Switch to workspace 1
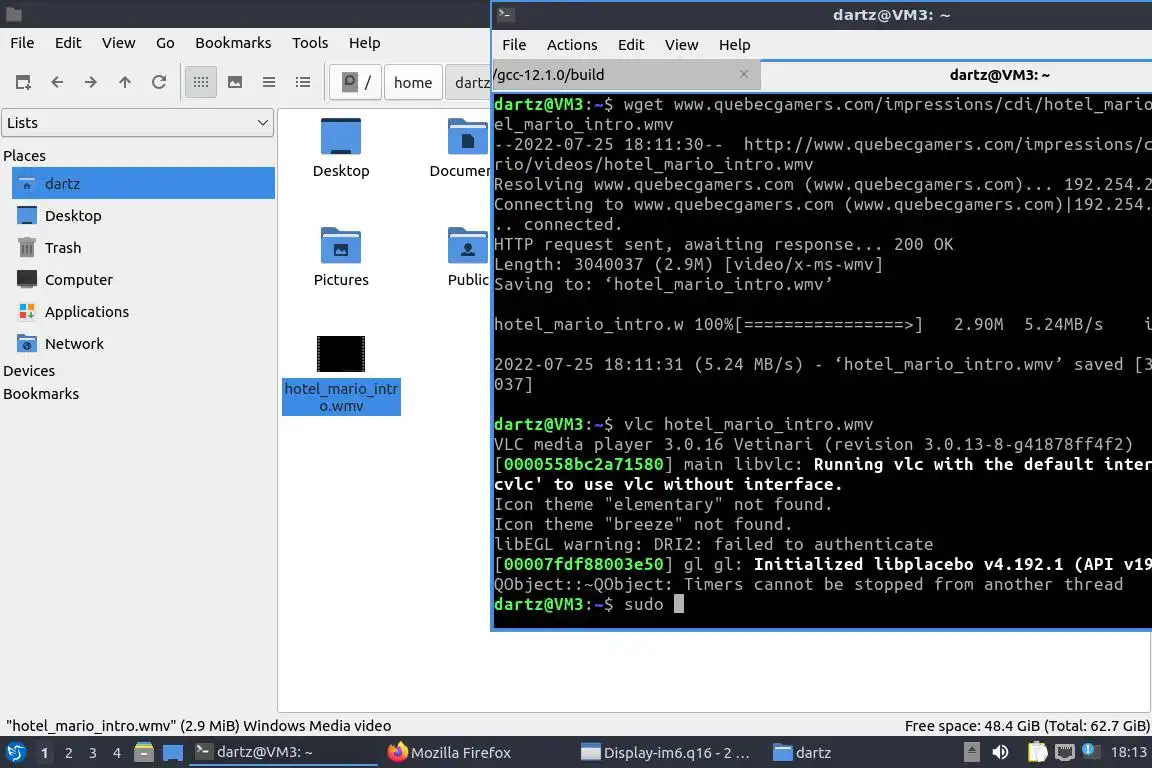The height and width of the screenshot is (768, 1152). [45, 753]
